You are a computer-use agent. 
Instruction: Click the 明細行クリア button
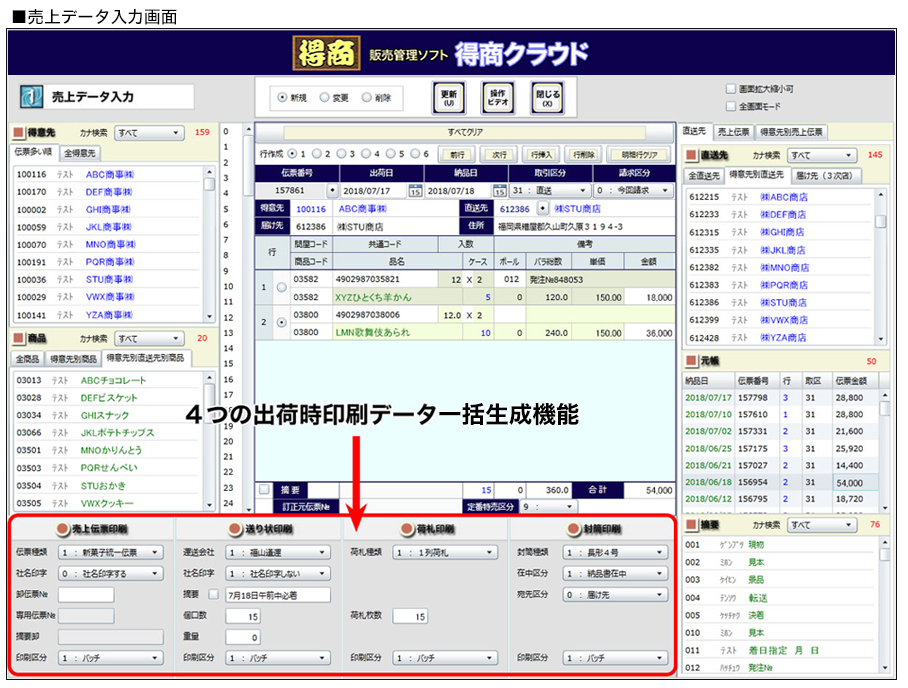click(639, 155)
